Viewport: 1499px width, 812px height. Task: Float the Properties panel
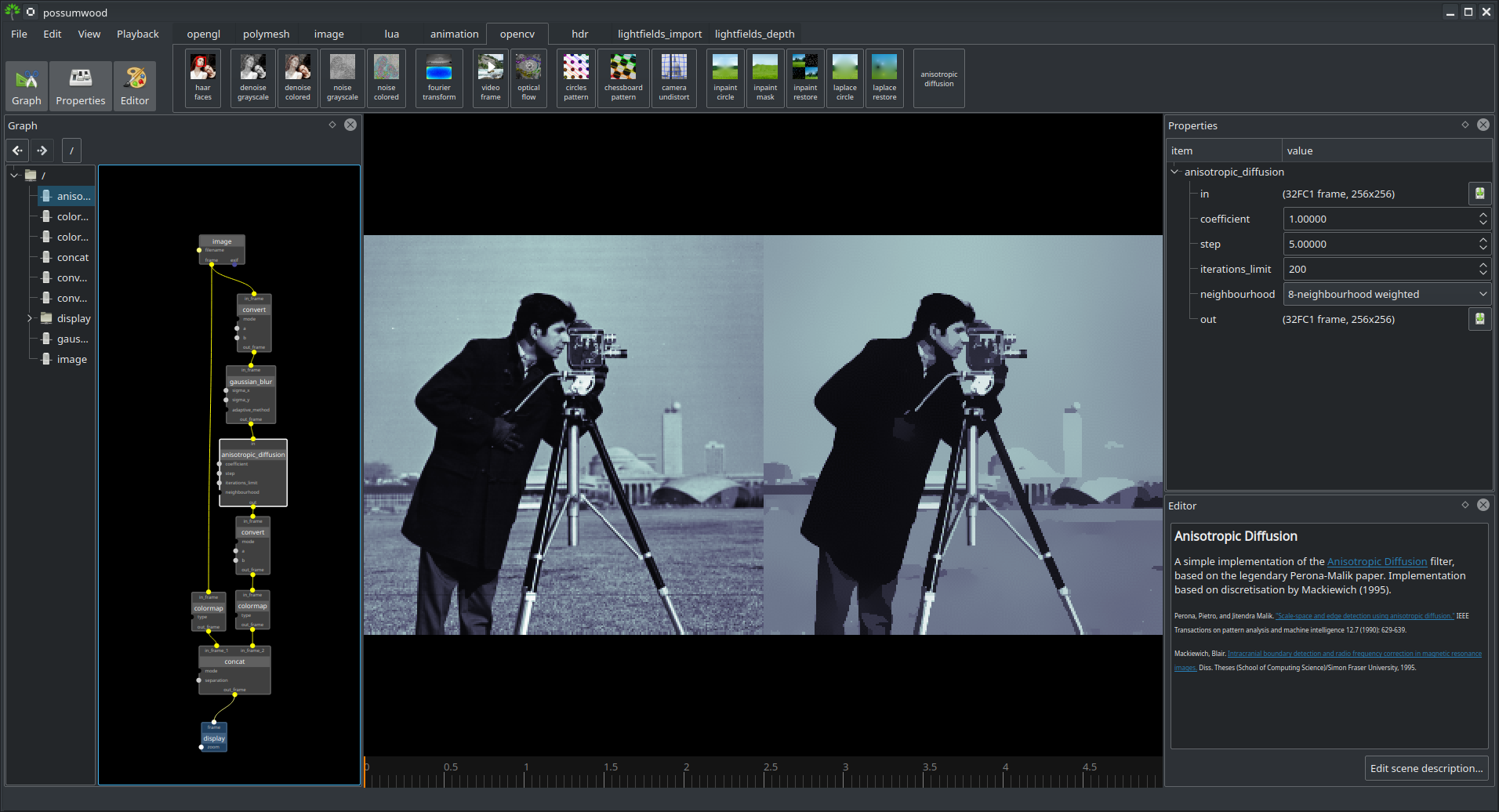(1465, 125)
